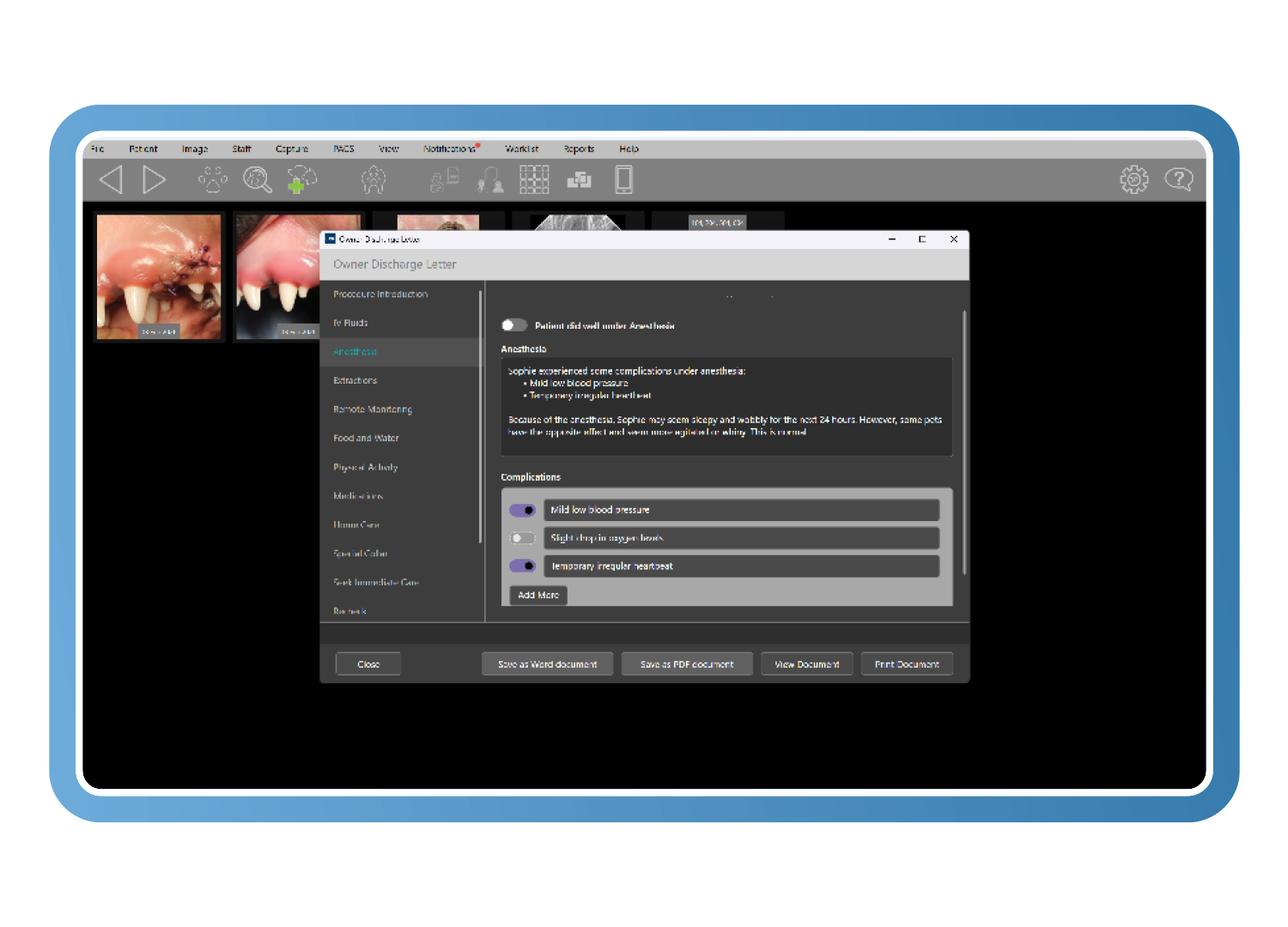This screenshot has height=927, width=1288.
Task: Open the tooth dental chart icon
Action: (x=374, y=179)
